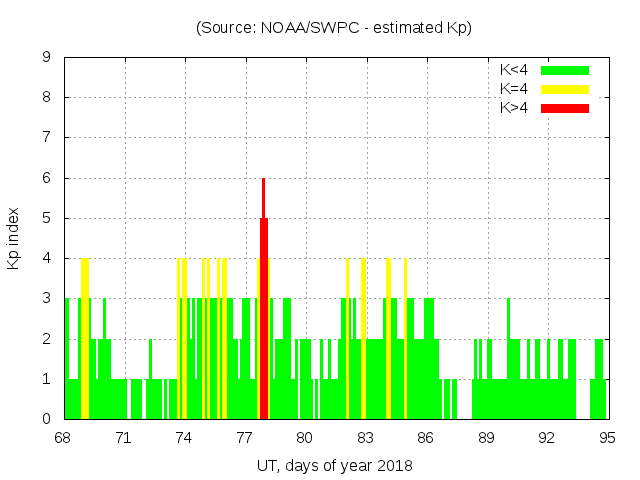Click the x-axis tick label 77
This screenshot has width=640, height=480.
click(x=245, y=437)
